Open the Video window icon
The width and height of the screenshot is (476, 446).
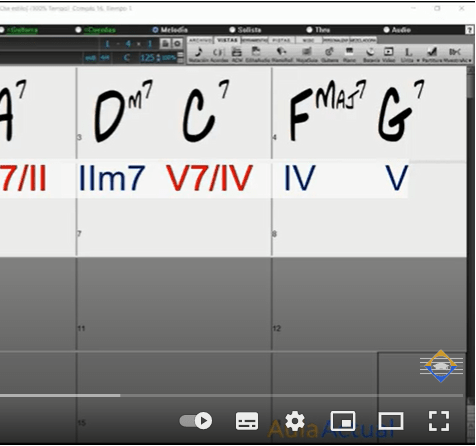pyautogui.click(x=388, y=54)
